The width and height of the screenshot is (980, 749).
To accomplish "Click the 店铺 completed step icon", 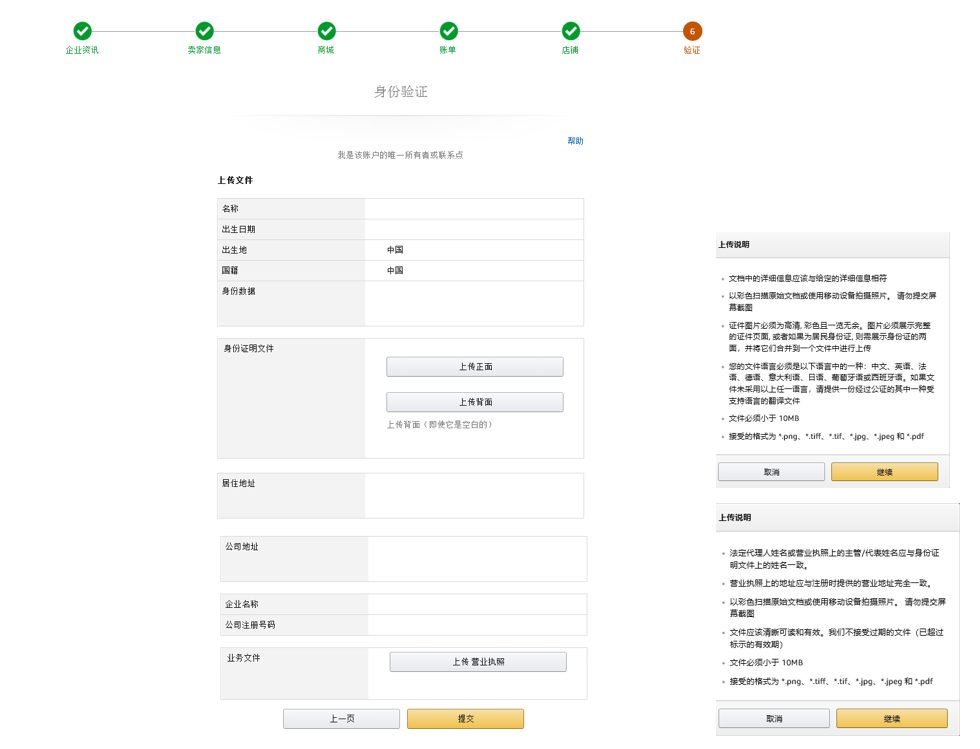I will [x=571, y=31].
